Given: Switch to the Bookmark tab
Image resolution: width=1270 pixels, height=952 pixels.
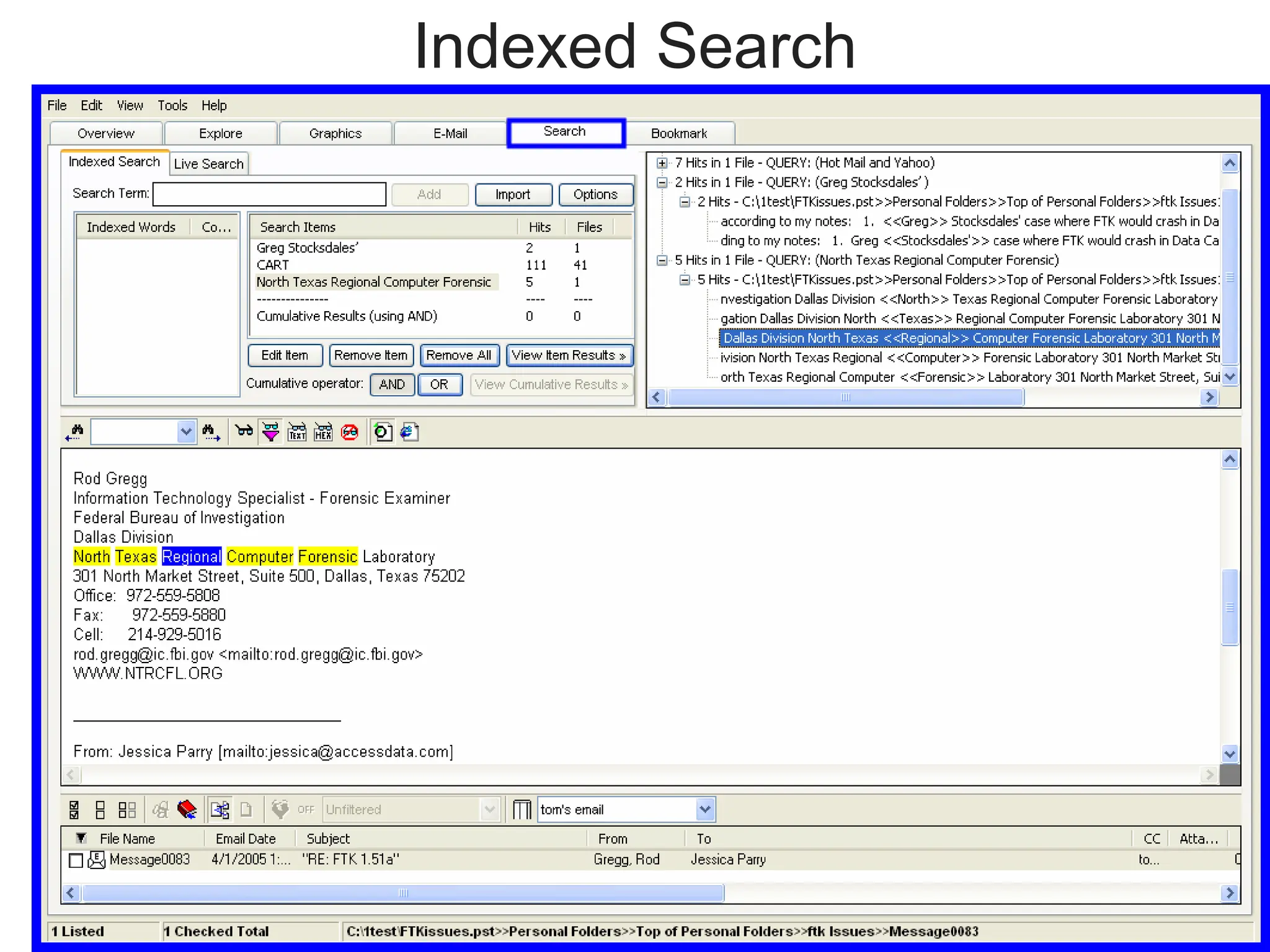Looking at the screenshot, I should point(679,133).
